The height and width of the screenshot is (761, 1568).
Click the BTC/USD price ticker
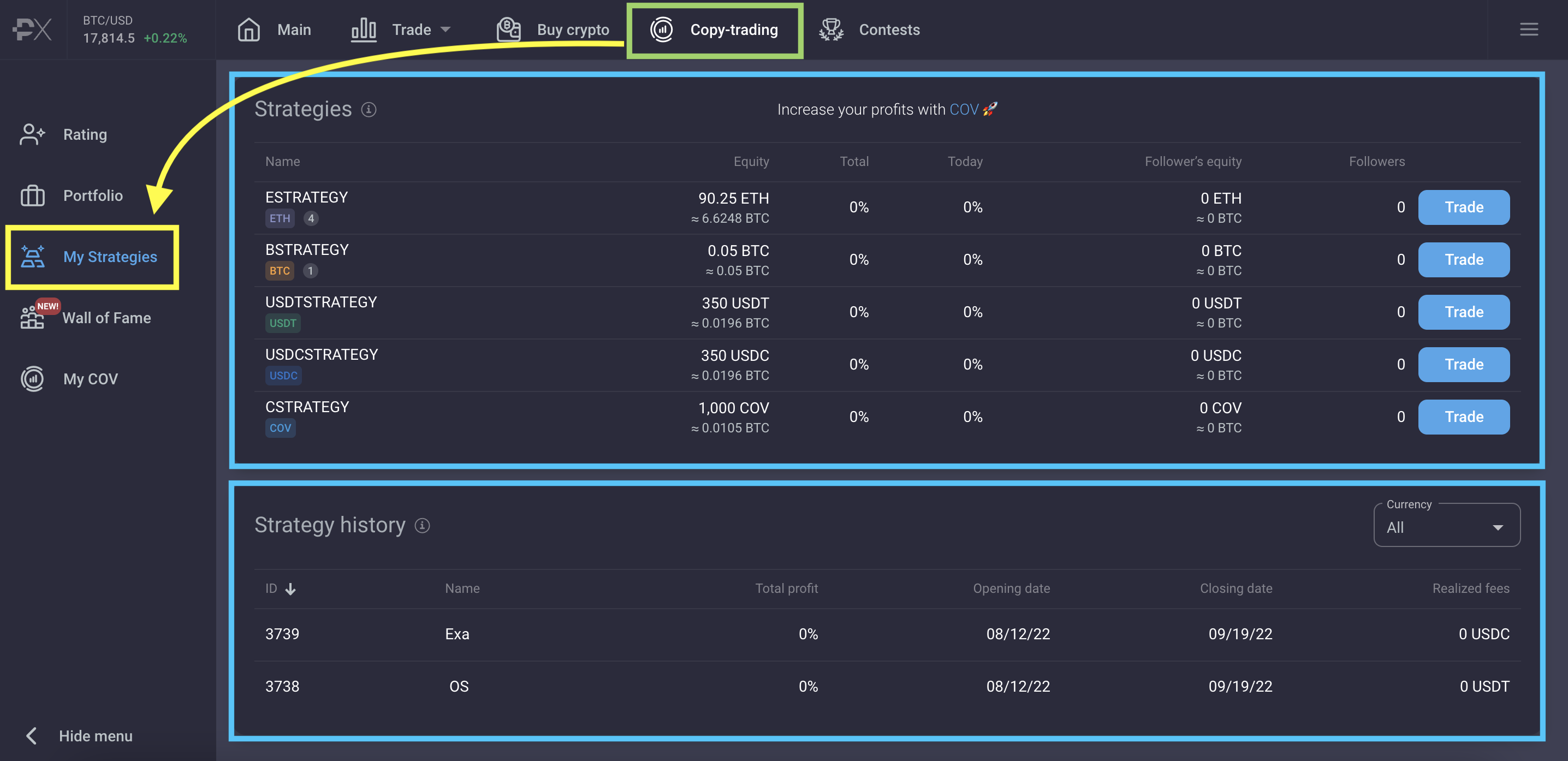(134, 29)
